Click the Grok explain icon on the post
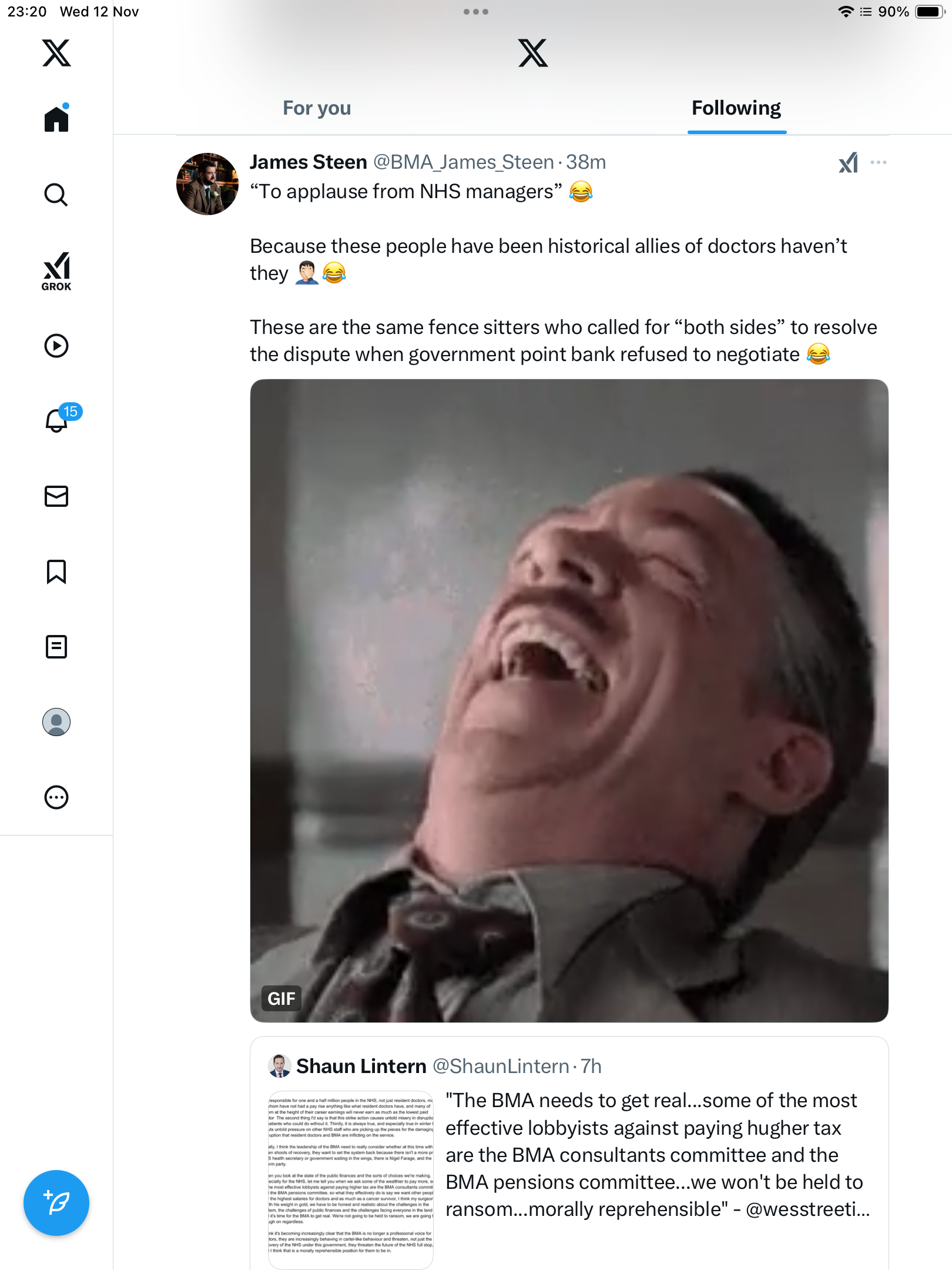Image resolution: width=952 pixels, height=1270 pixels. click(848, 163)
